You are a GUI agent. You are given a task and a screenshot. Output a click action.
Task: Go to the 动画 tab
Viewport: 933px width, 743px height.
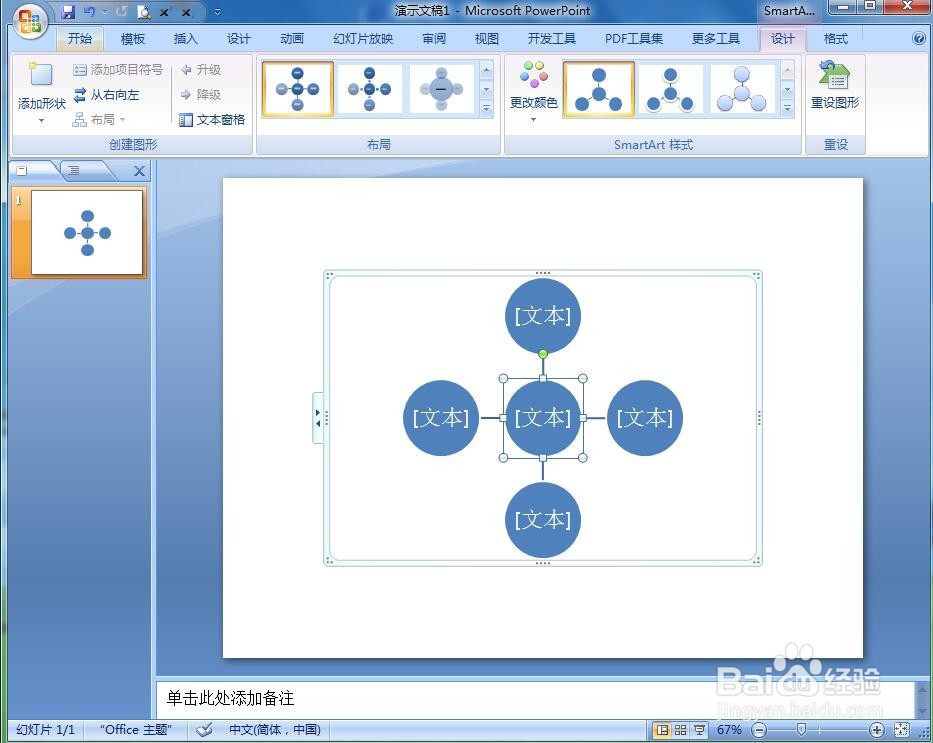coord(292,39)
